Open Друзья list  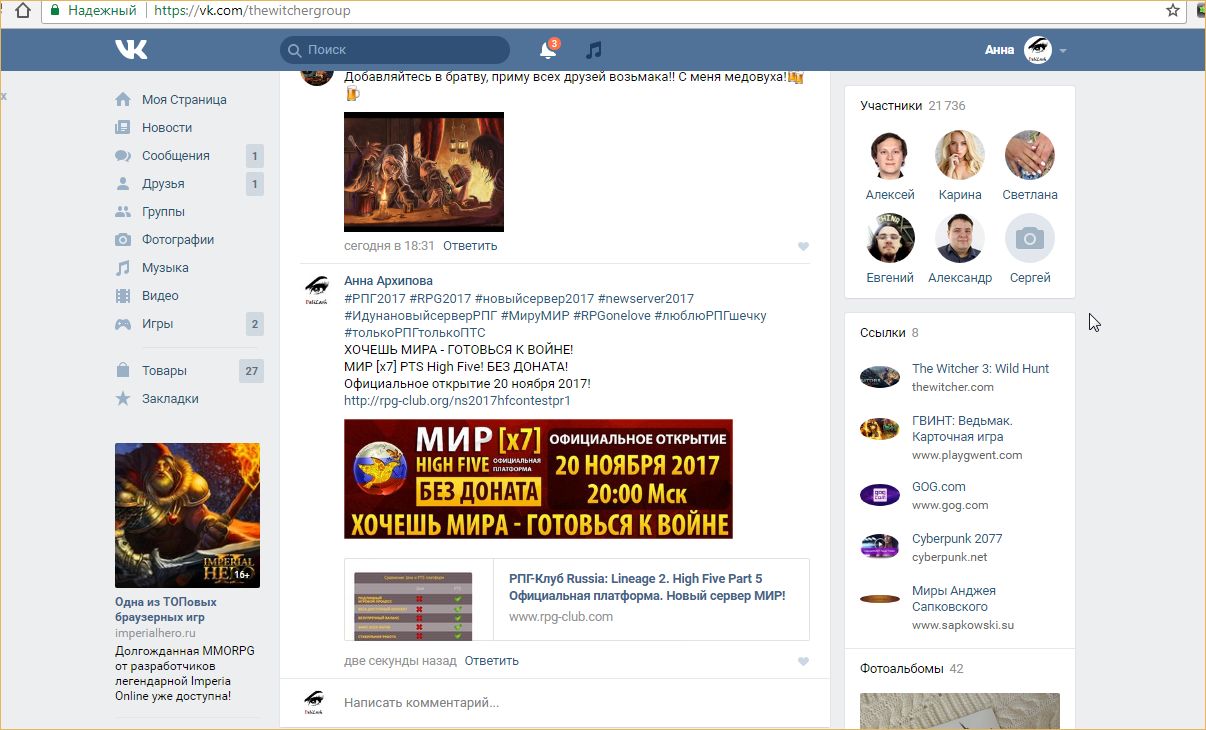coord(163,183)
